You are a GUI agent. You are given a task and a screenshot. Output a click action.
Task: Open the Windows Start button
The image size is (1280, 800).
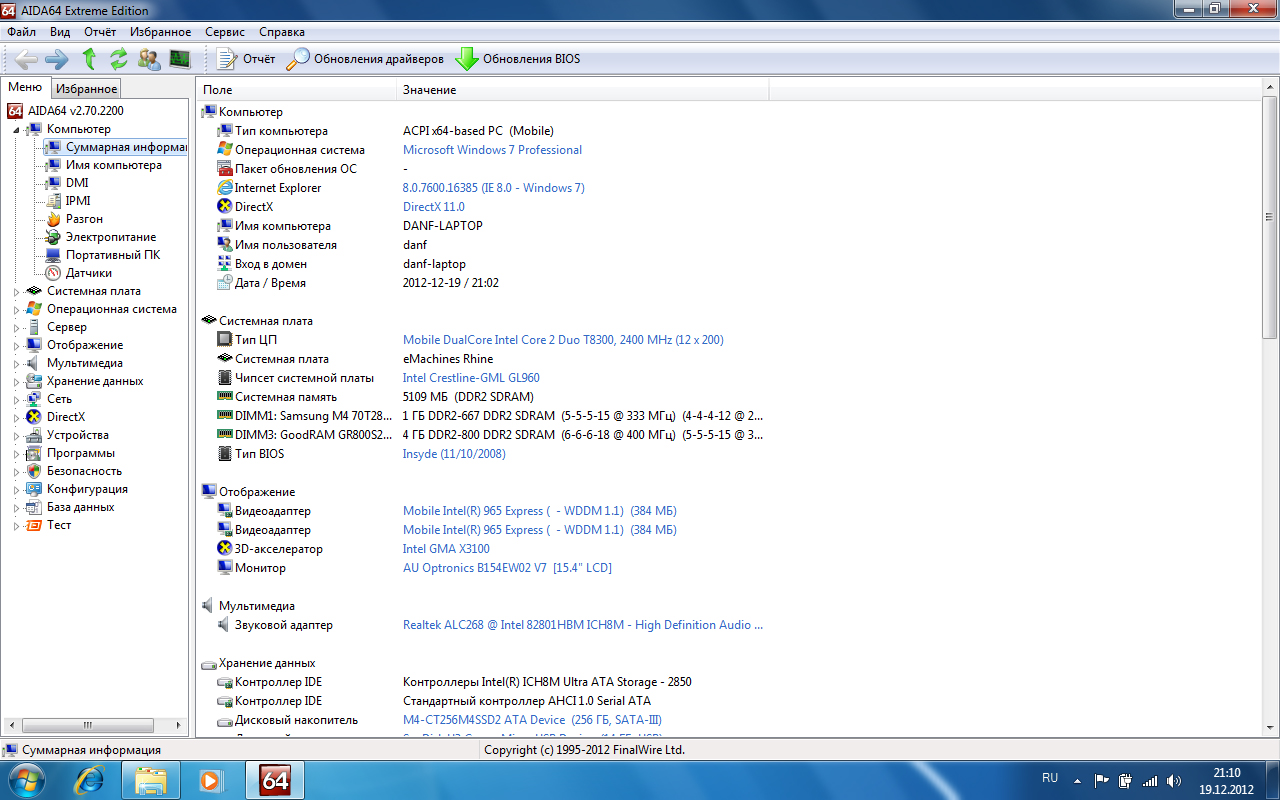pos(24,779)
